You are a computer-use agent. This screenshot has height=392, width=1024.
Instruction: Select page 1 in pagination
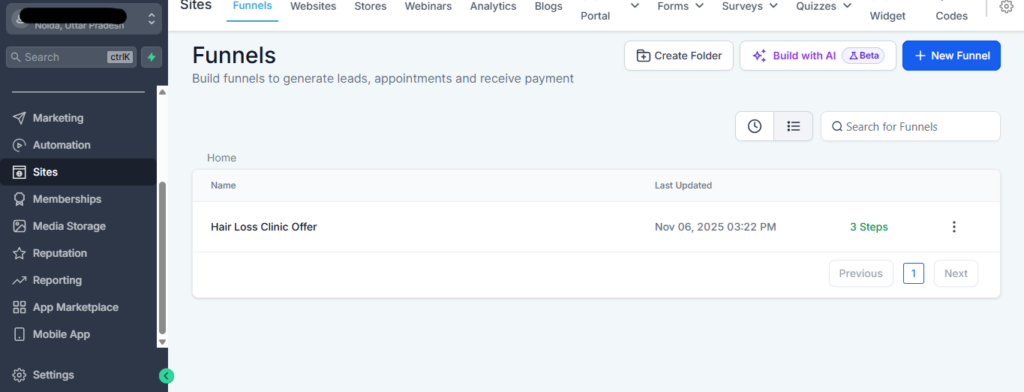coord(913,273)
